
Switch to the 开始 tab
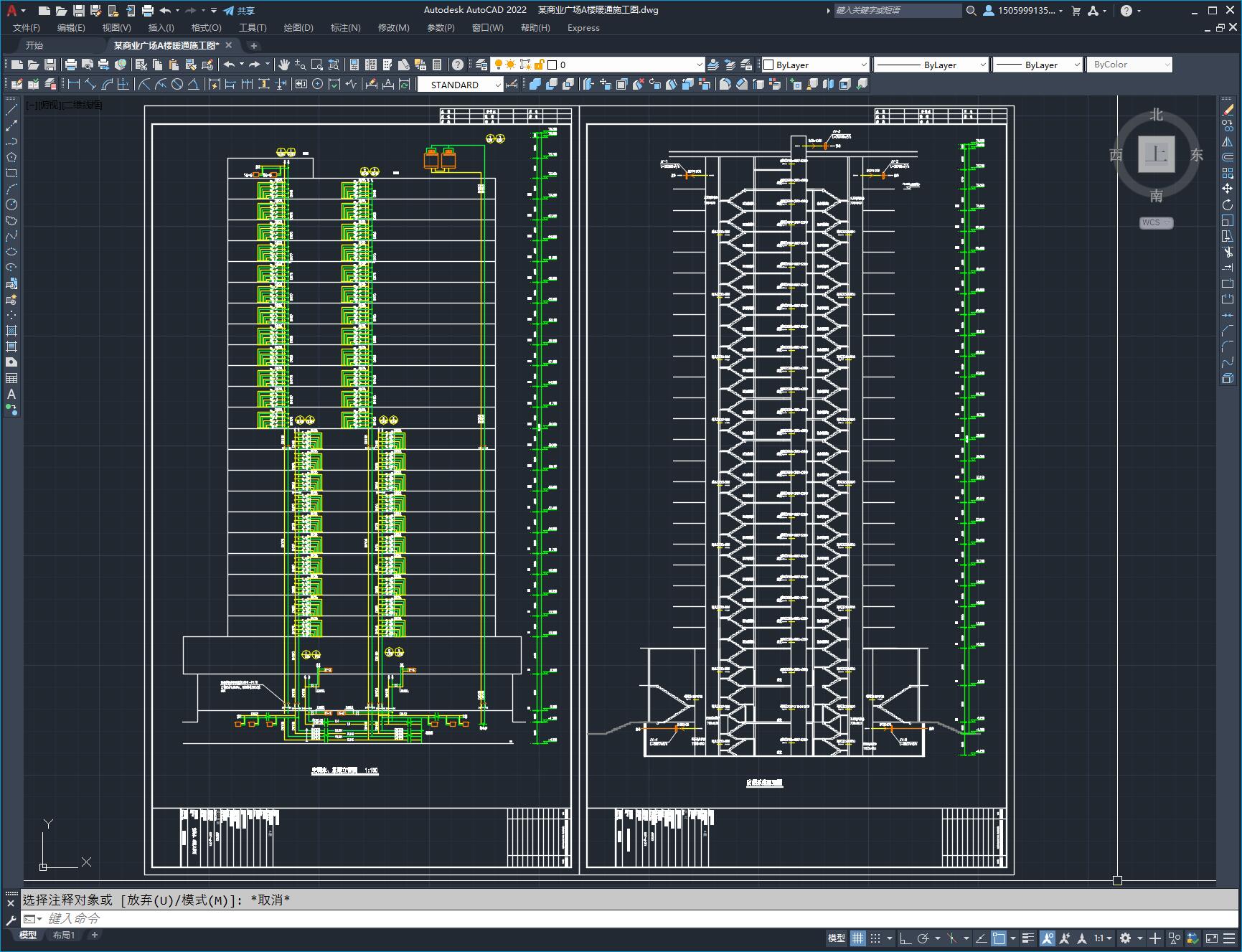[34, 45]
